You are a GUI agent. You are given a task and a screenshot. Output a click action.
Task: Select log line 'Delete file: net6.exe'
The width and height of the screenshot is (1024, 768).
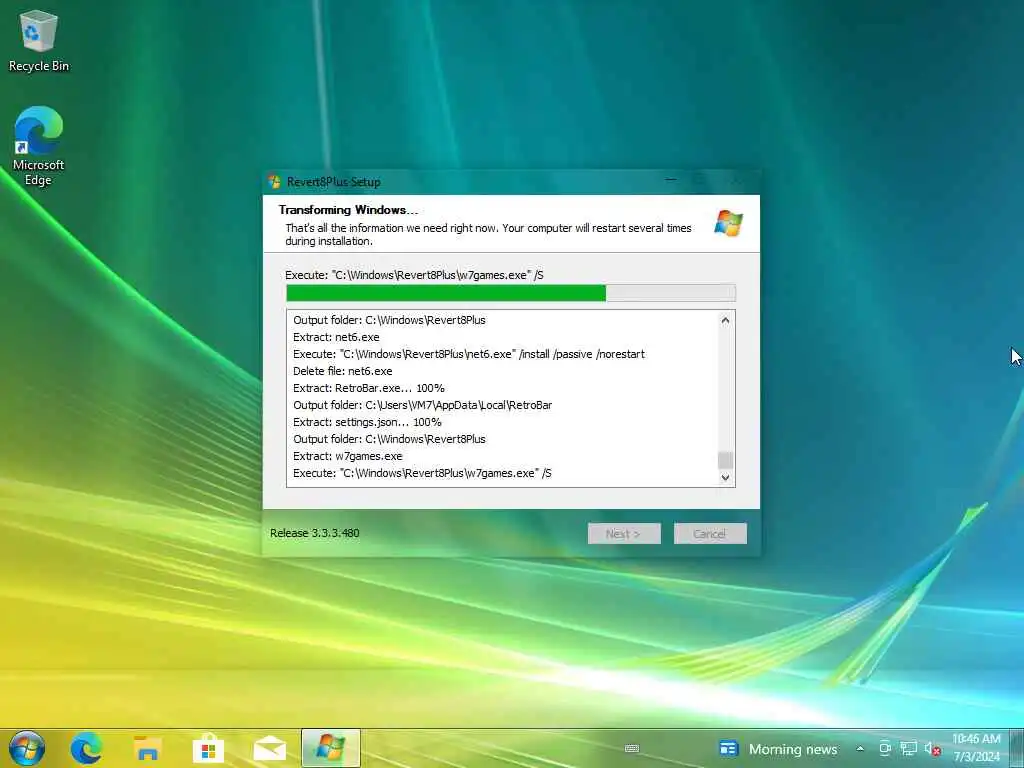[x=343, y=371]
